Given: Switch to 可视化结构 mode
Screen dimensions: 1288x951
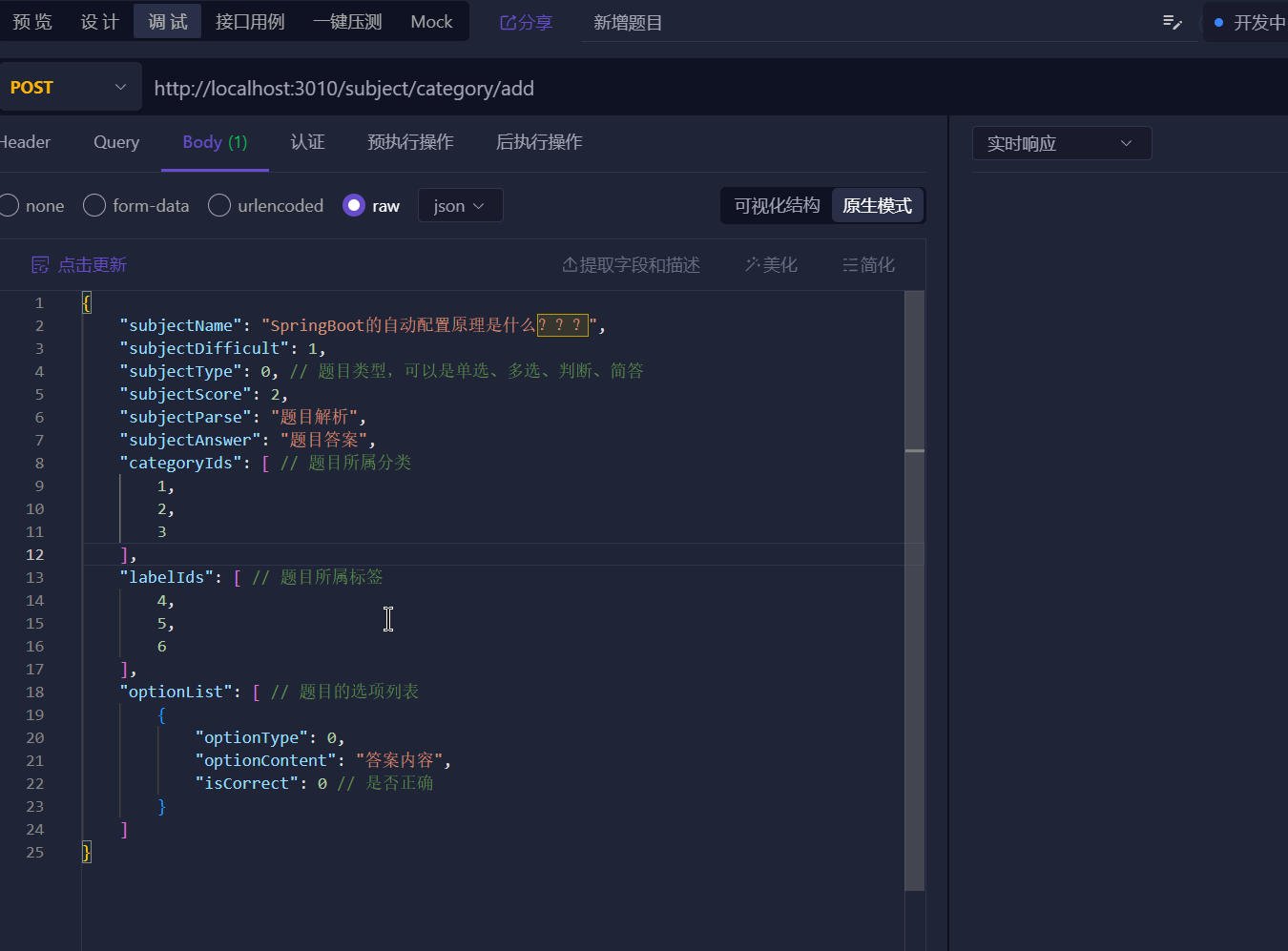Looking at the screenshot, I should [777, 206].
